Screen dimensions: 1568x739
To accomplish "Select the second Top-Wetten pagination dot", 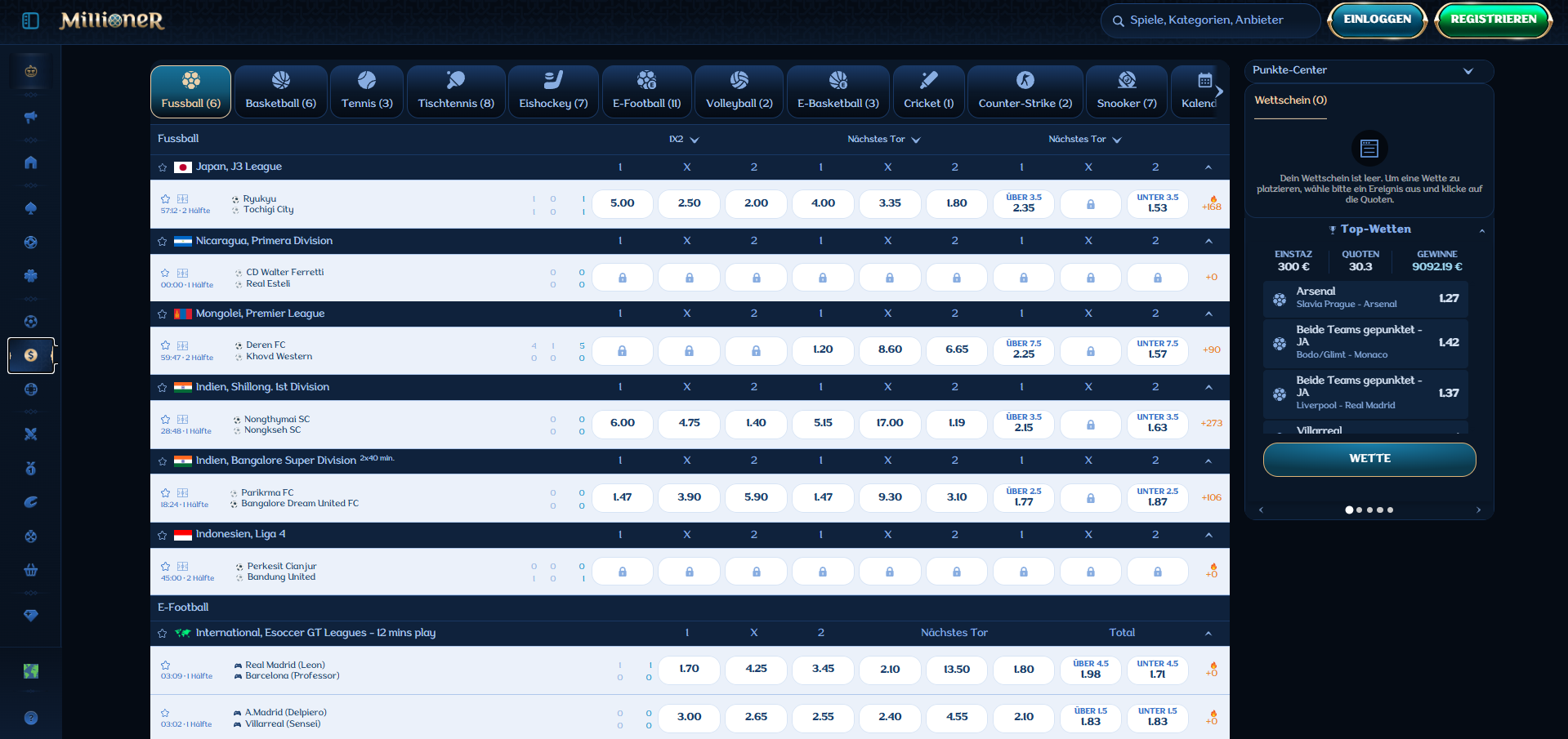I will click(x=1360, y=510).
